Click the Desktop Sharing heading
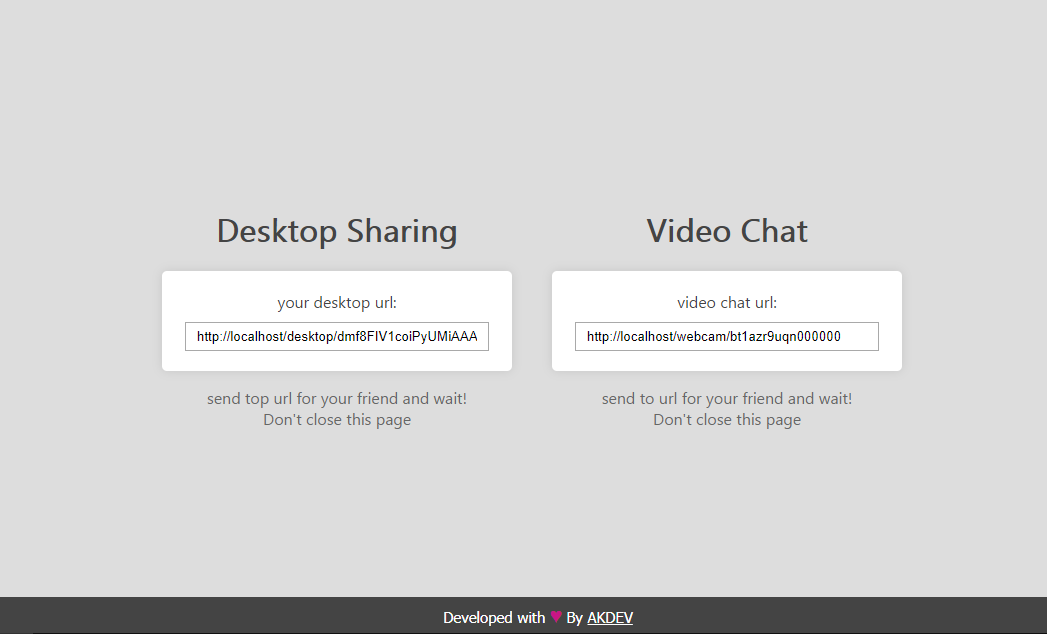This screenshot has width=1047, height=634. [337, 231]
